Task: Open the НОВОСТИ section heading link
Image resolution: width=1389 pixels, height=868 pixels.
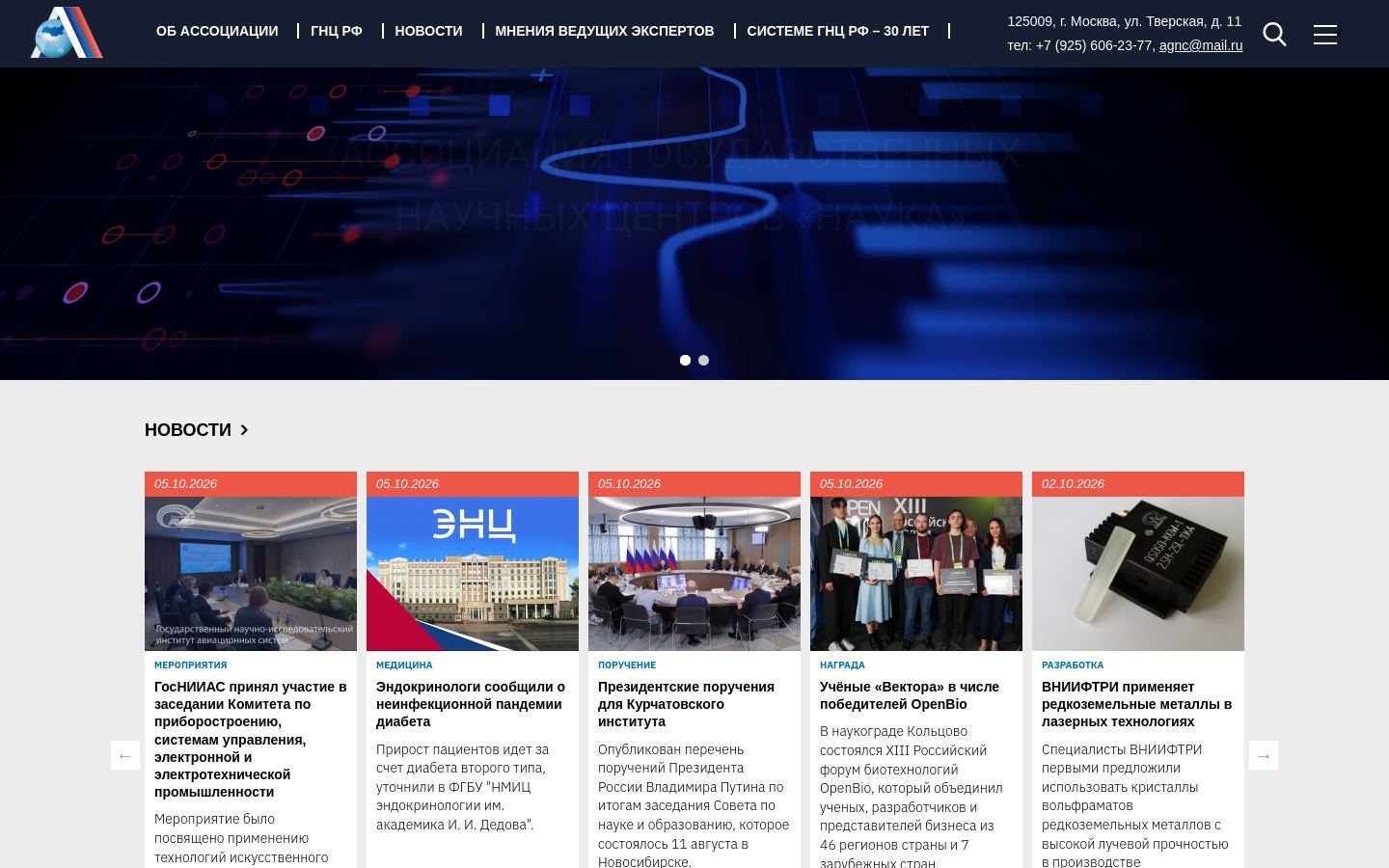Action: (188, 430)
